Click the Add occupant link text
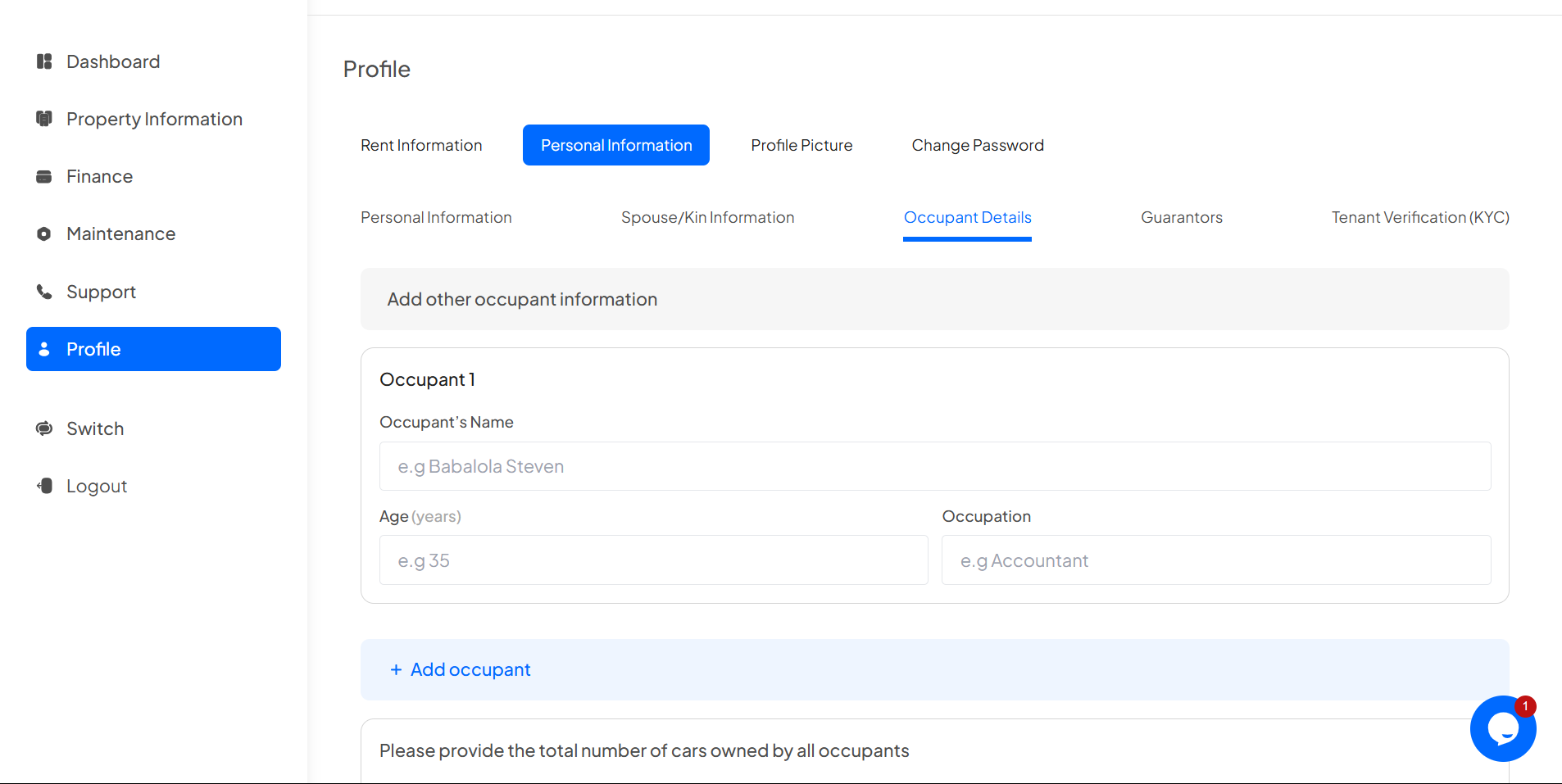This screenshot has width=1562, height=784. coord(470,670)
